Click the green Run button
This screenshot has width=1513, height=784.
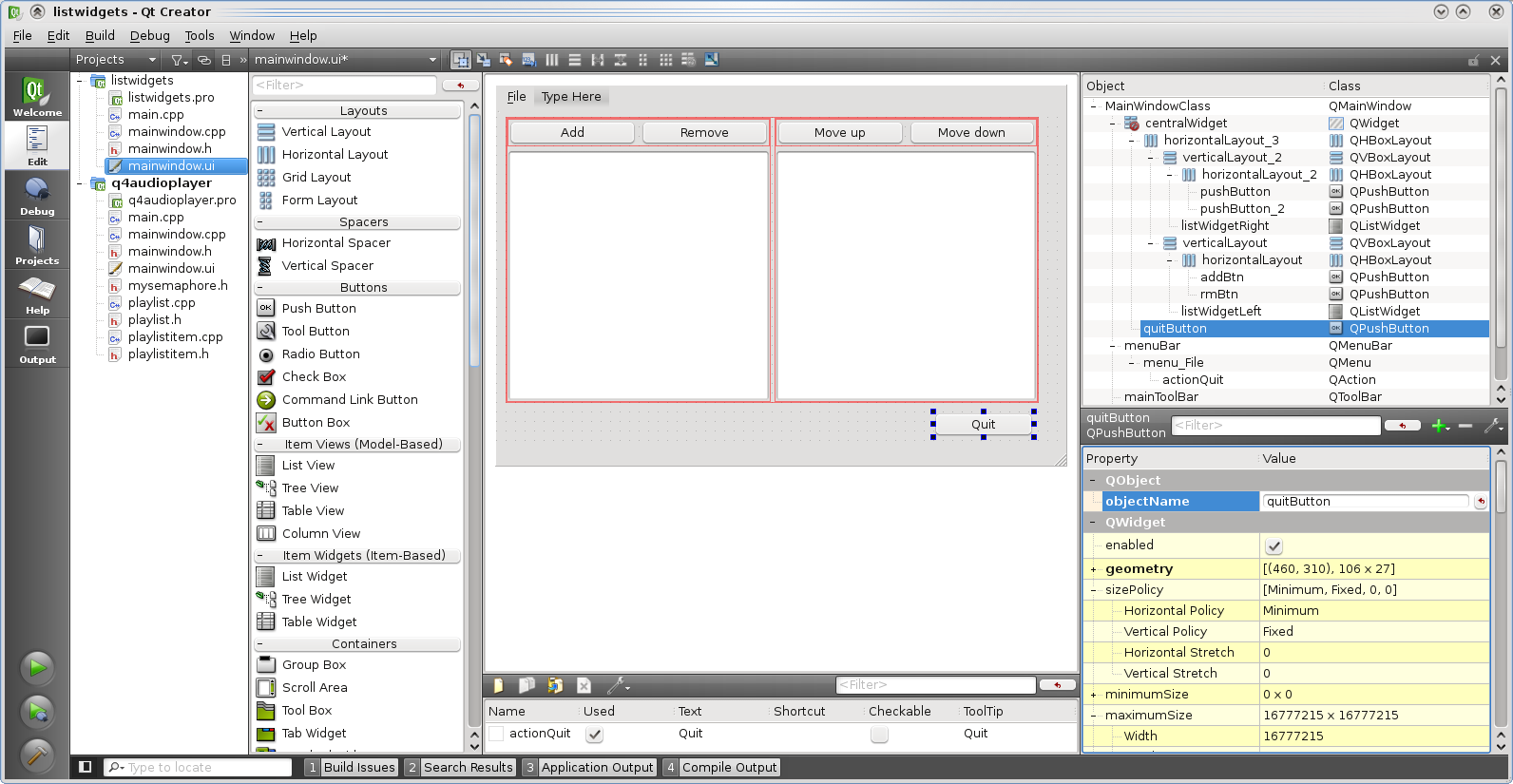[37, 667]
